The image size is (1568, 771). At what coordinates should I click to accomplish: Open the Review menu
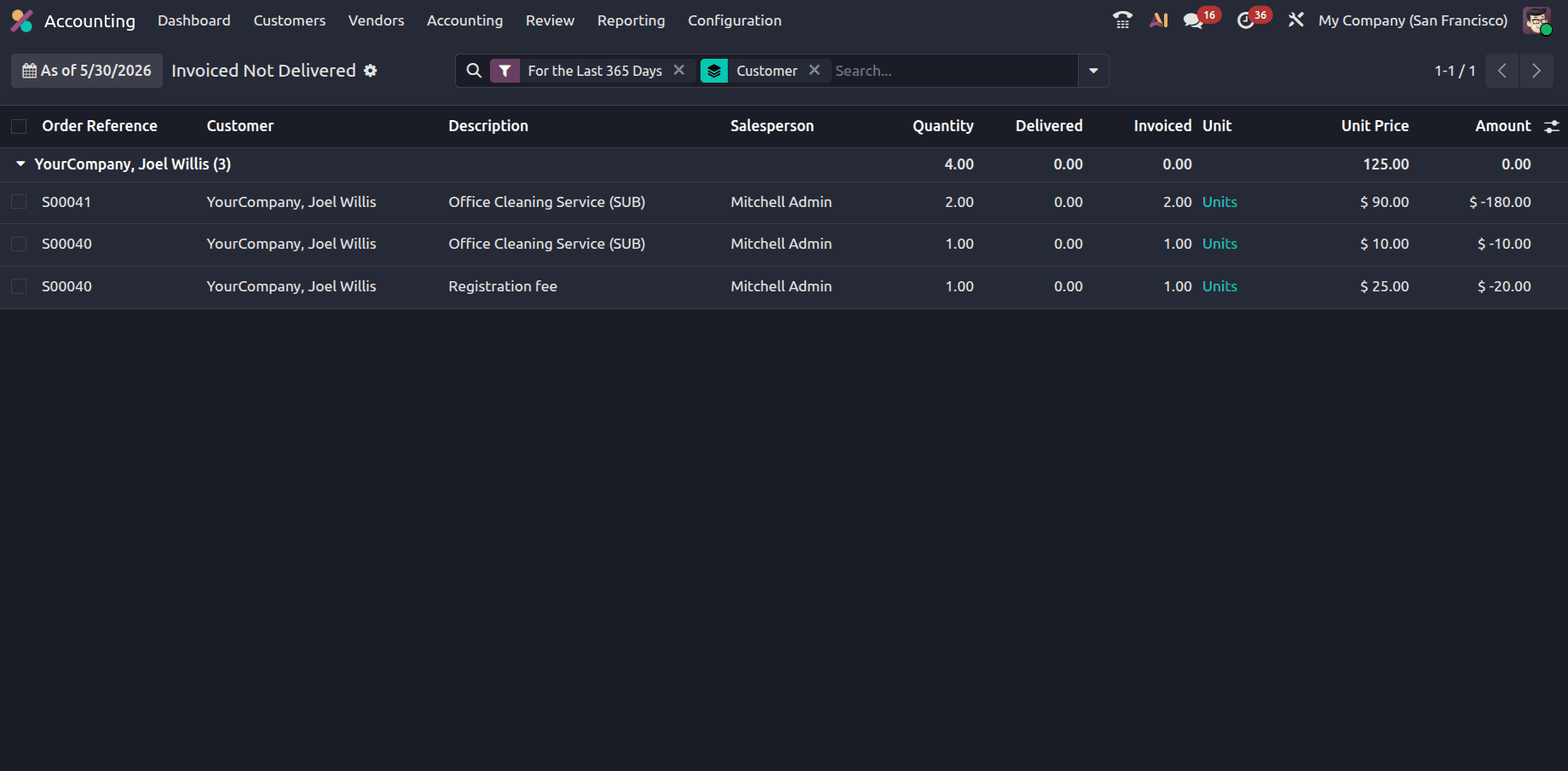coord(551,20)
